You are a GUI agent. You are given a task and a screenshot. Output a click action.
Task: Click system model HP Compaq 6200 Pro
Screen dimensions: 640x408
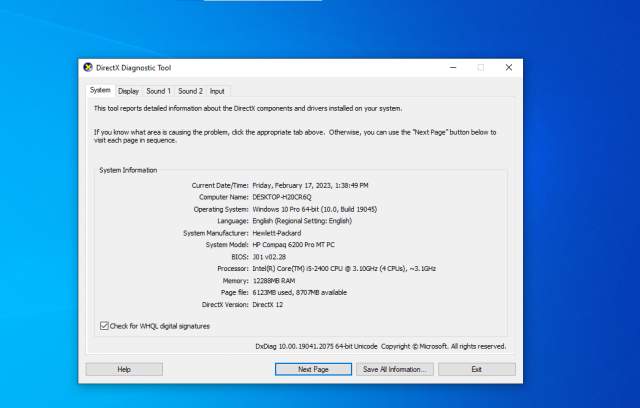(x=293, y=245)
